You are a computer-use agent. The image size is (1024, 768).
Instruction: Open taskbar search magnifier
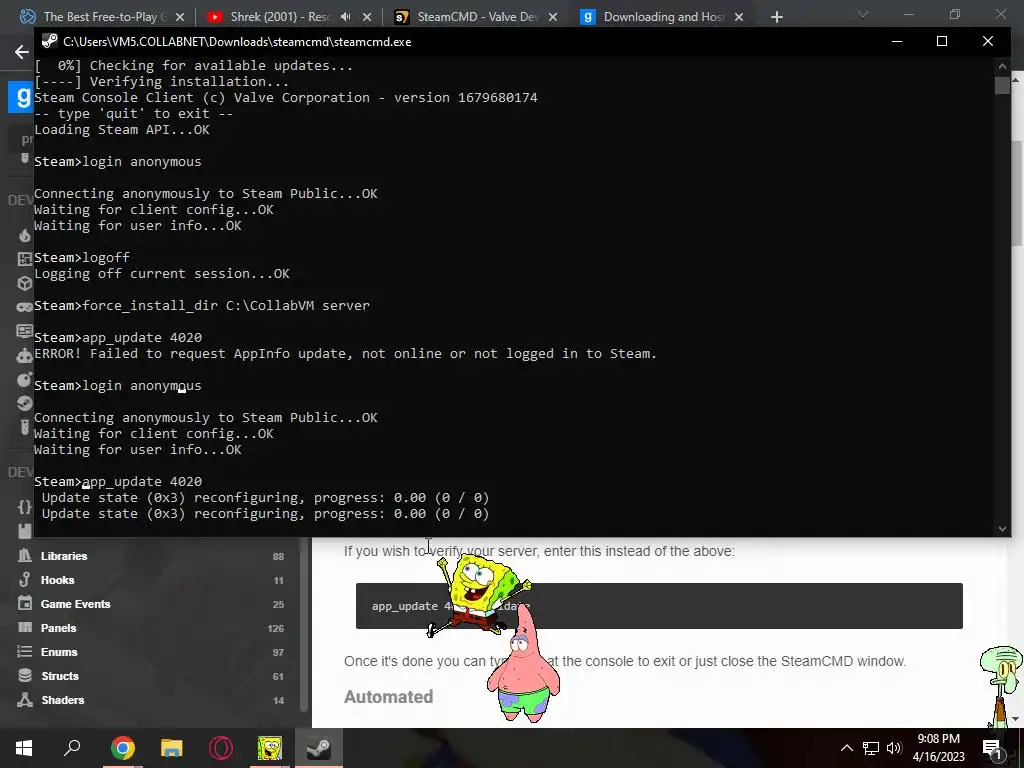point(72,748)
